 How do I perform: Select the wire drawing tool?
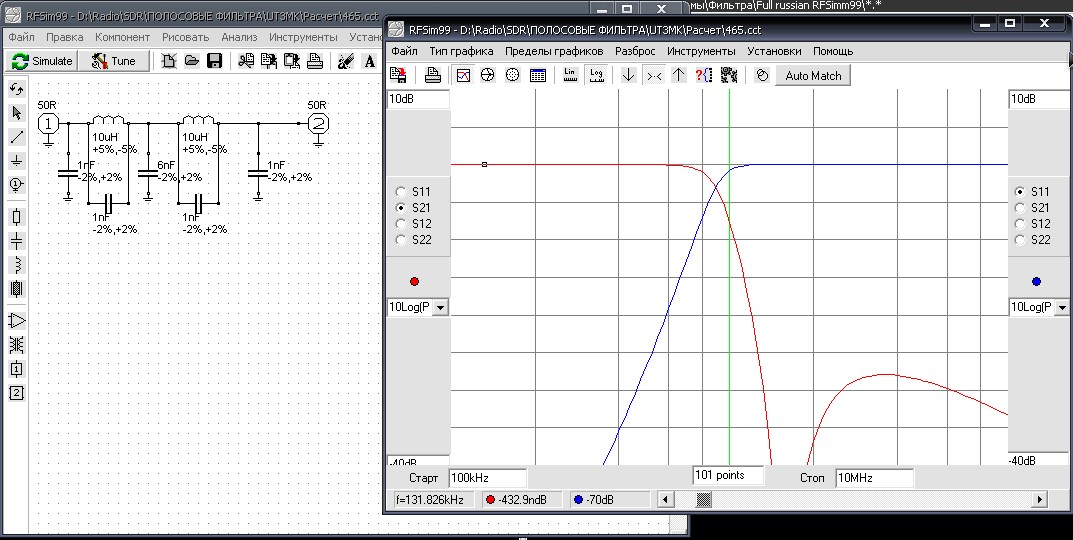(17, 137)
